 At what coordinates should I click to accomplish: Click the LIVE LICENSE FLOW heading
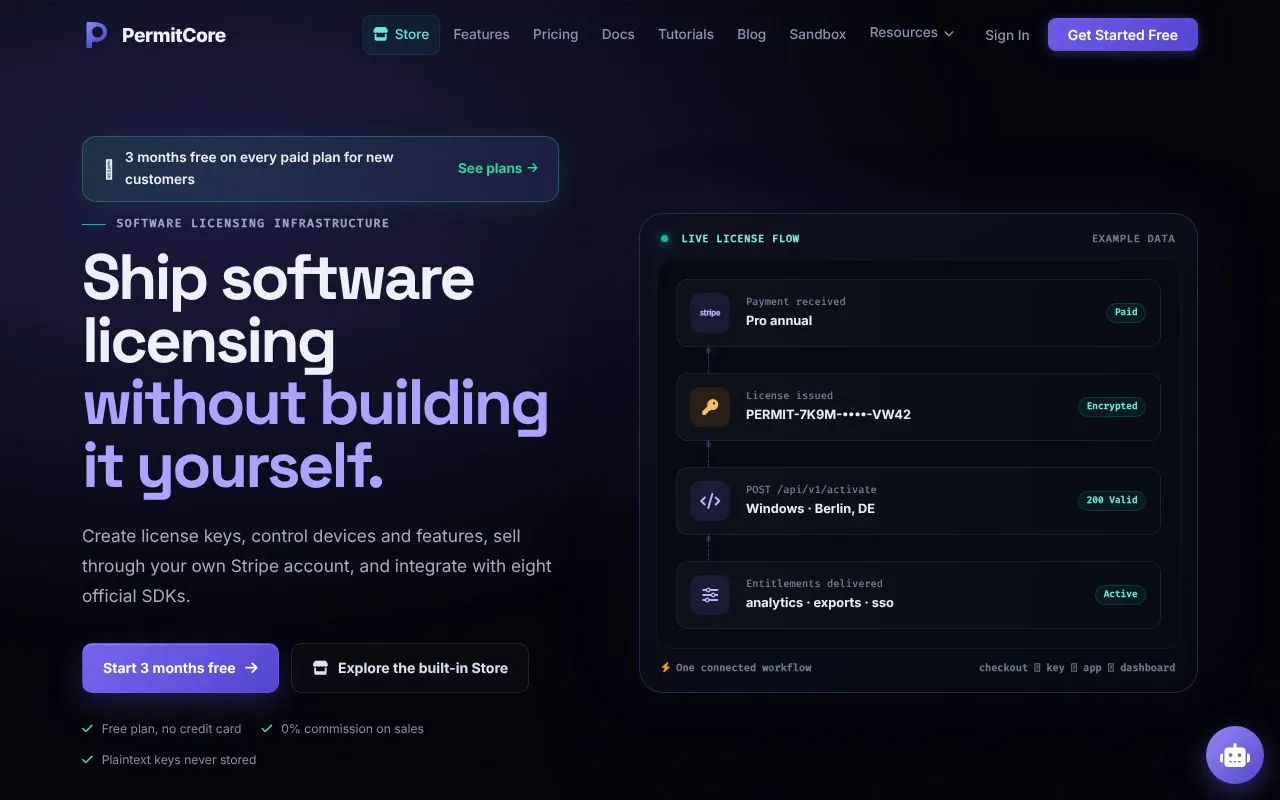point(740,239)
